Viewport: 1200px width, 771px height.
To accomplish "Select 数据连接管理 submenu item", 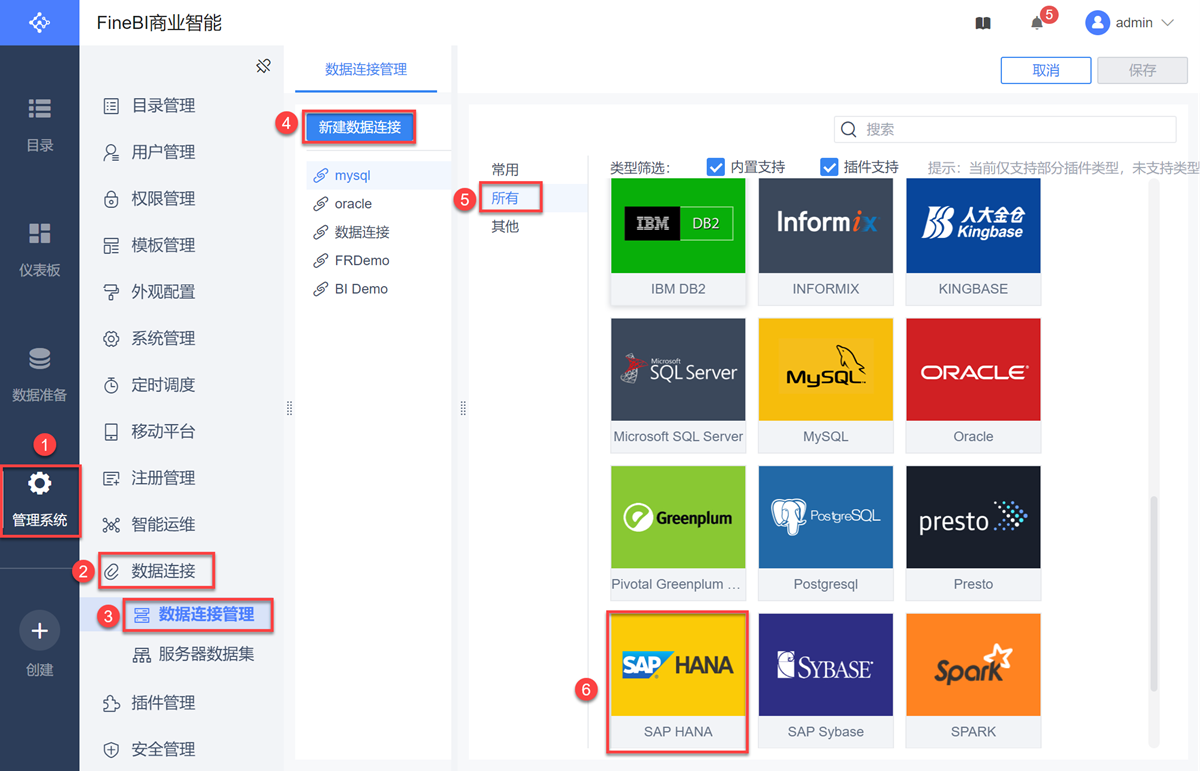I will pyautogui.click(x=197, y=614).
